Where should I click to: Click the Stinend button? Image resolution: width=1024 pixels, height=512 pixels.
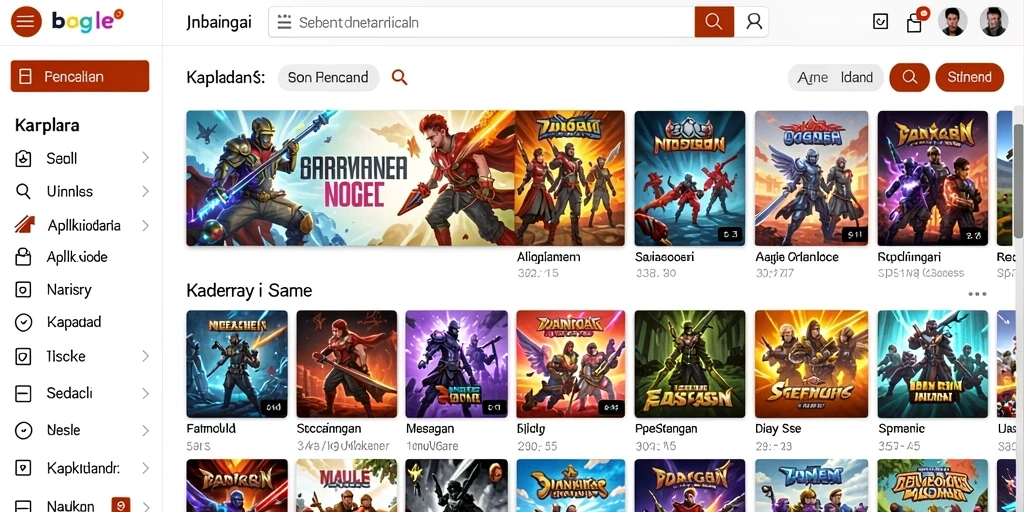(969, 77)
